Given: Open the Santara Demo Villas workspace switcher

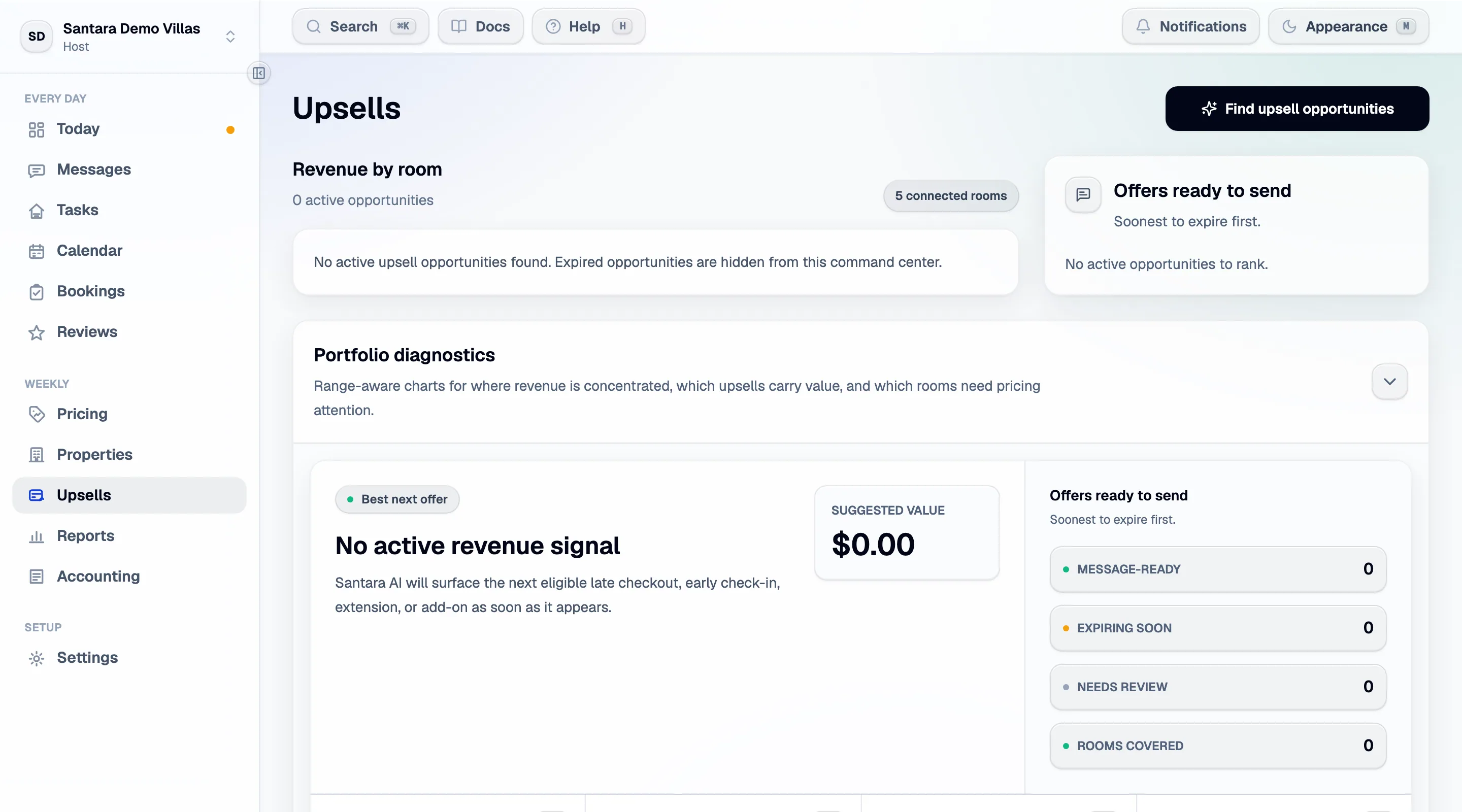Looking at the screenshot, I should (x=129, y=37).
